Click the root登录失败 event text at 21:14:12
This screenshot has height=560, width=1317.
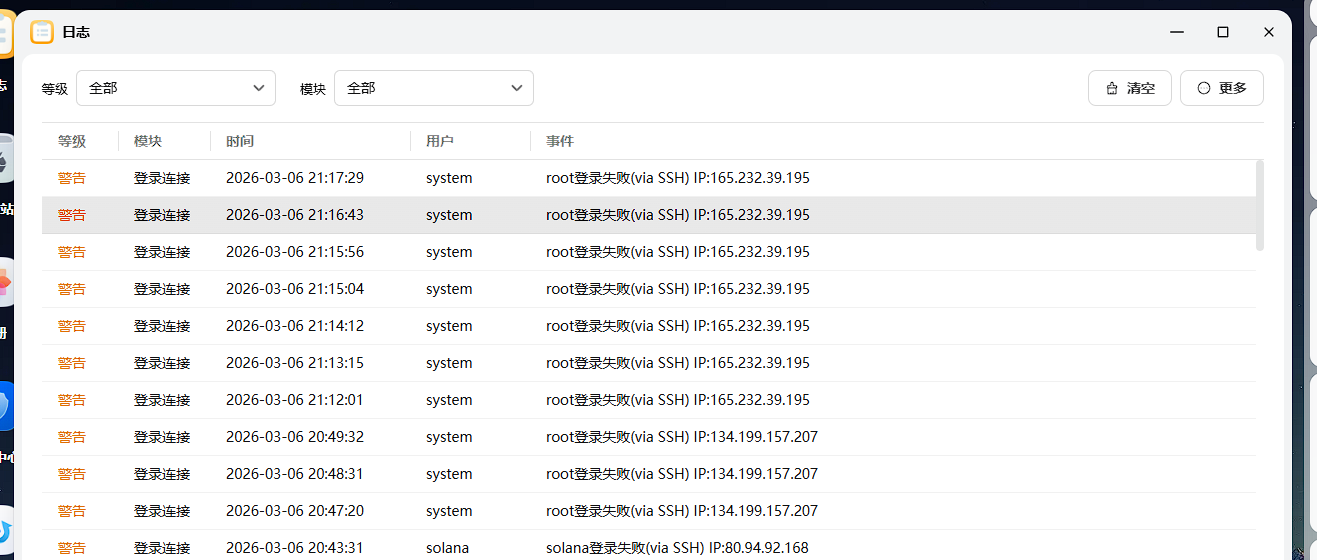point(678,326)
